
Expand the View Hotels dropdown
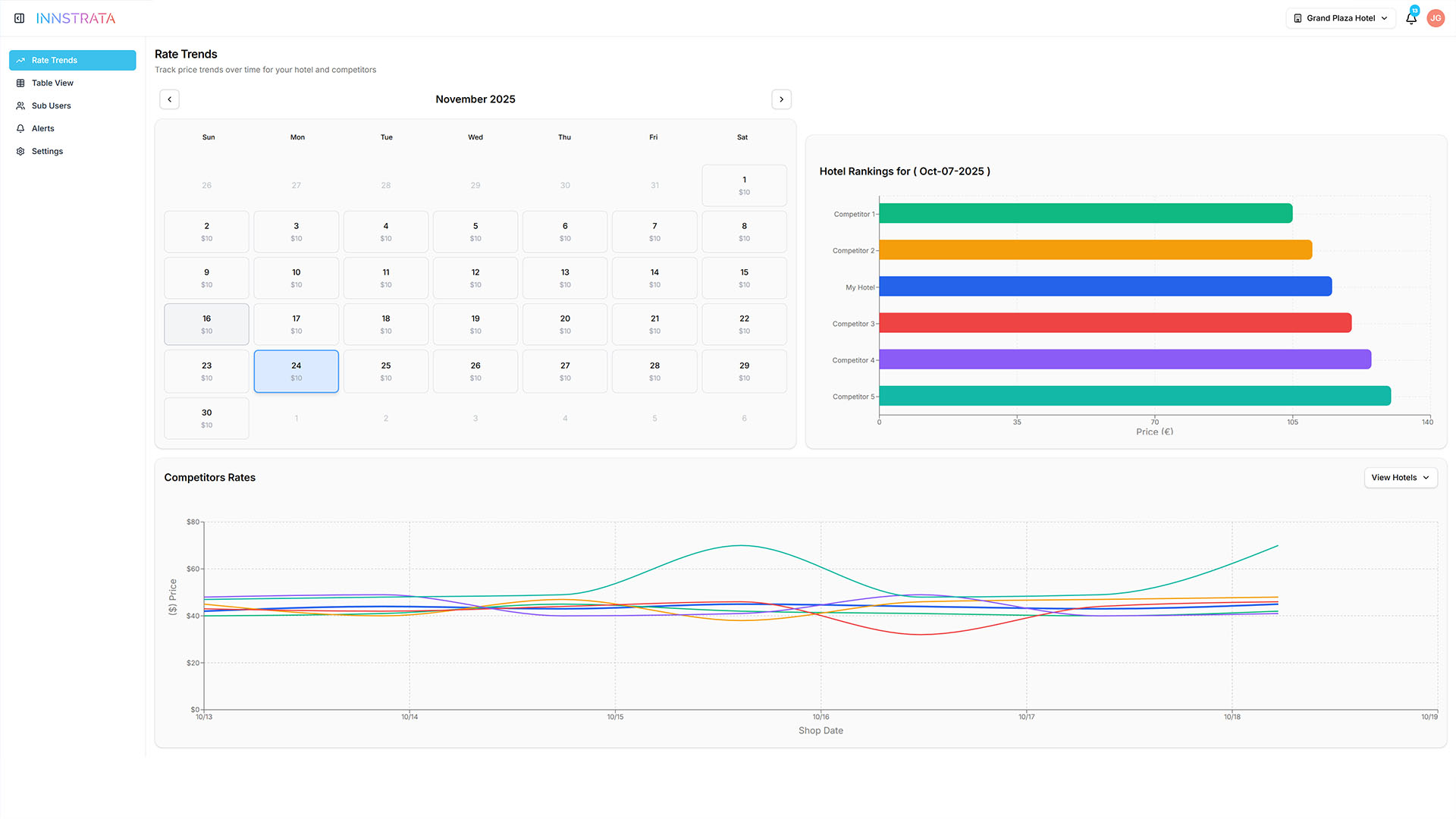point(1400,478)
